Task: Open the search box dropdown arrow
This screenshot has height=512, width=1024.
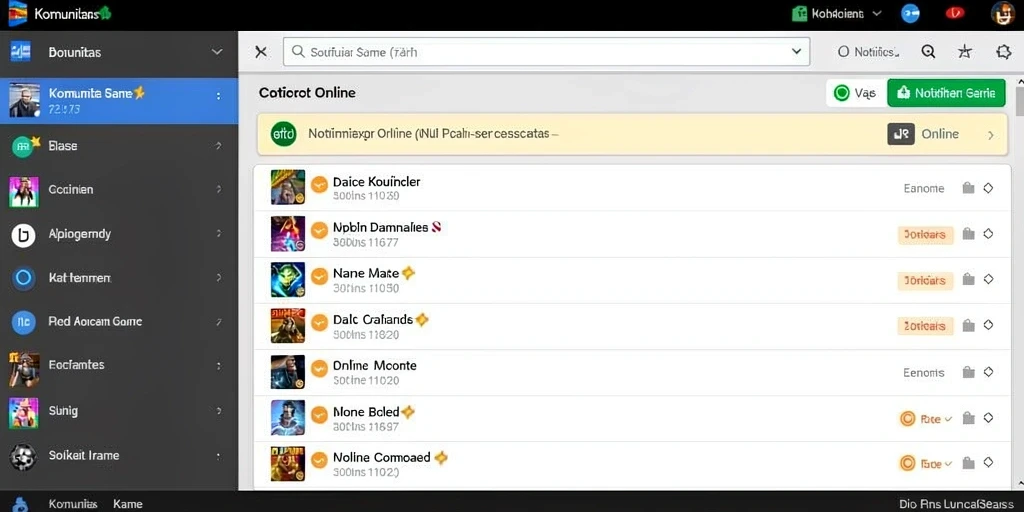Action: coord(795,52)
